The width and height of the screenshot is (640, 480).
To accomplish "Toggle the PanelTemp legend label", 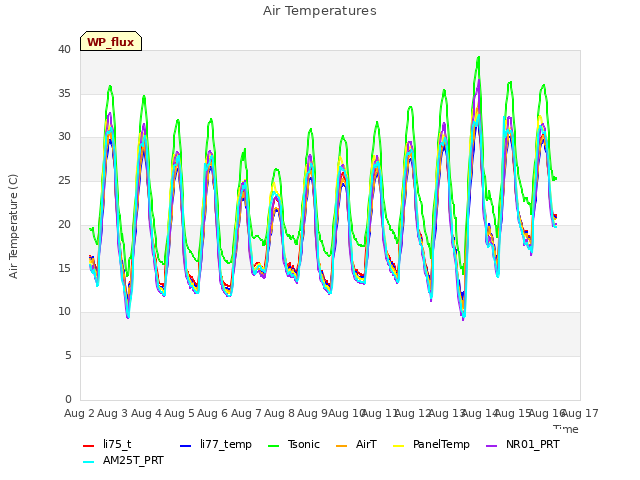I will pyautogui.click(x=441, y=444).
